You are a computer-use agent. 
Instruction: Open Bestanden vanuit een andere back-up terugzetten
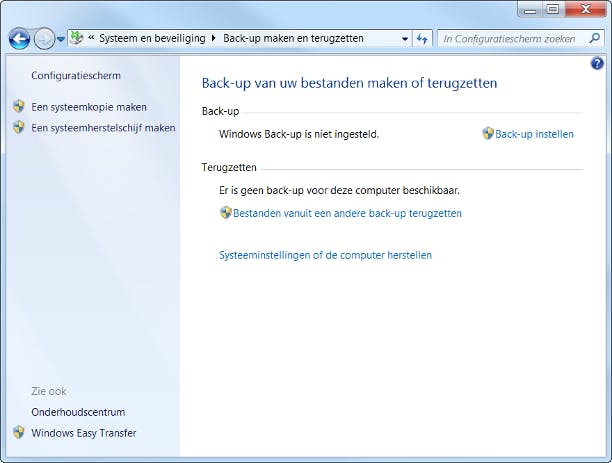point(347,213)
